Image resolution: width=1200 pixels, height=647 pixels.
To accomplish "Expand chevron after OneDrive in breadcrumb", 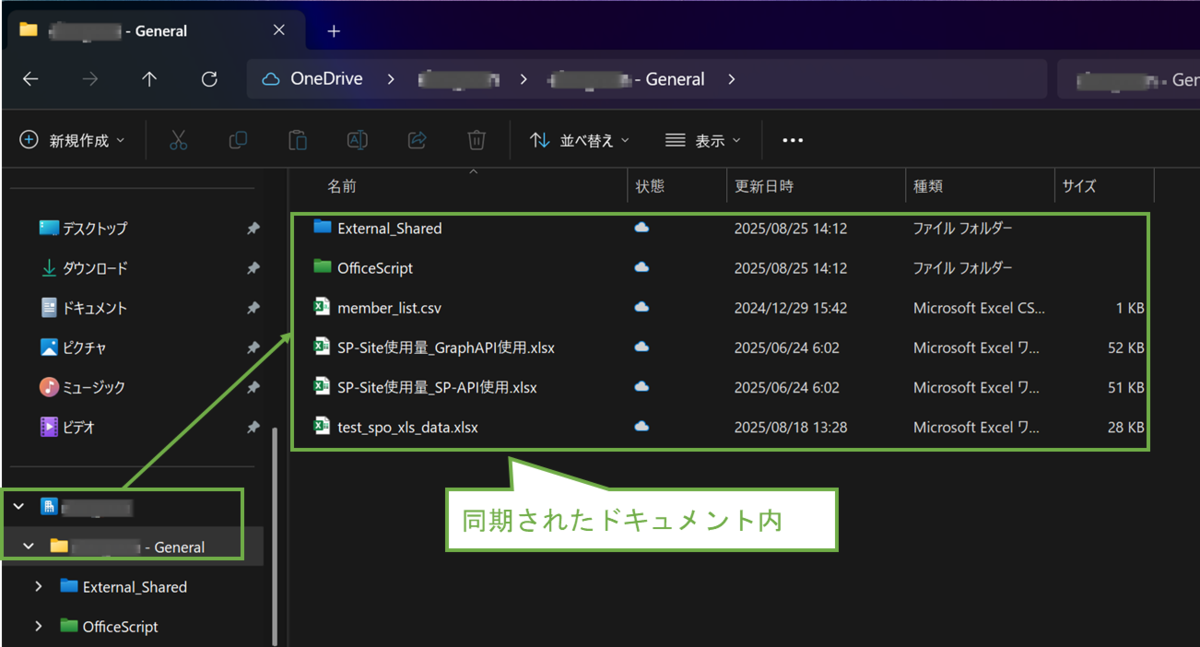I will [x=391, y=79].
